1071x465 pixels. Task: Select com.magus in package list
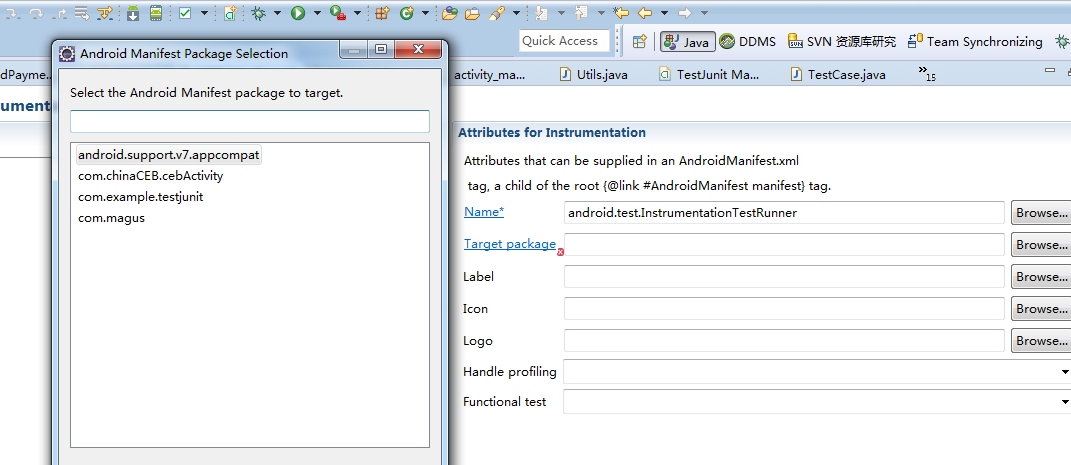pos(111,219)
